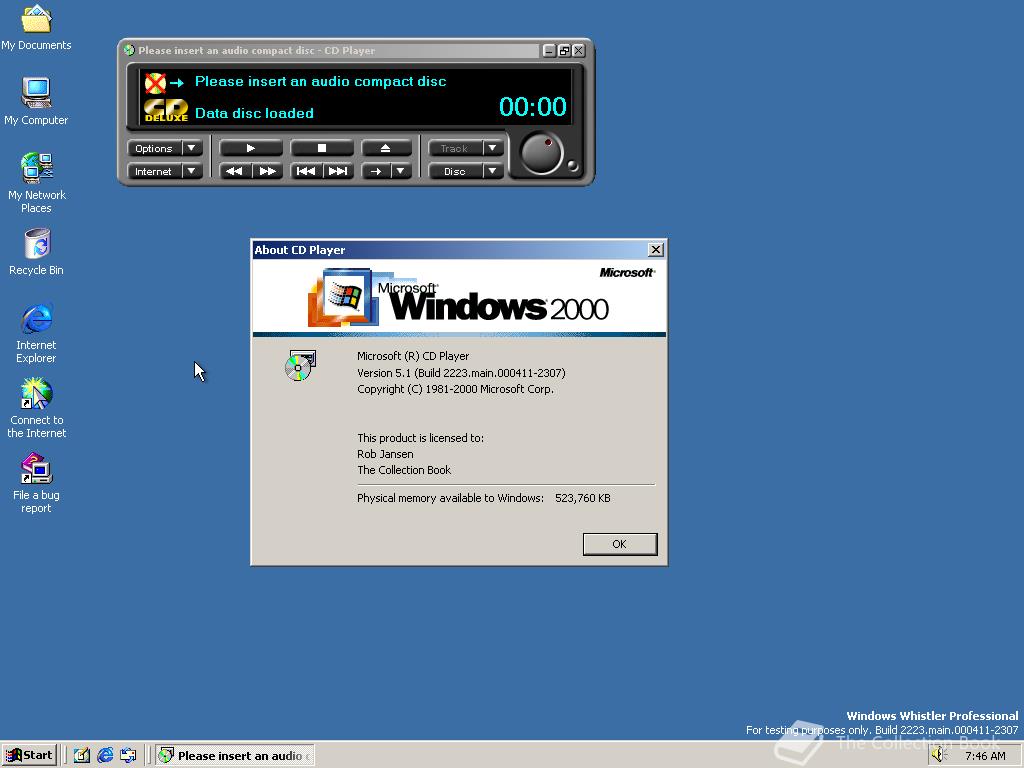Close the About CD Player dialog
1024x768 pixels.
[656, 249]
